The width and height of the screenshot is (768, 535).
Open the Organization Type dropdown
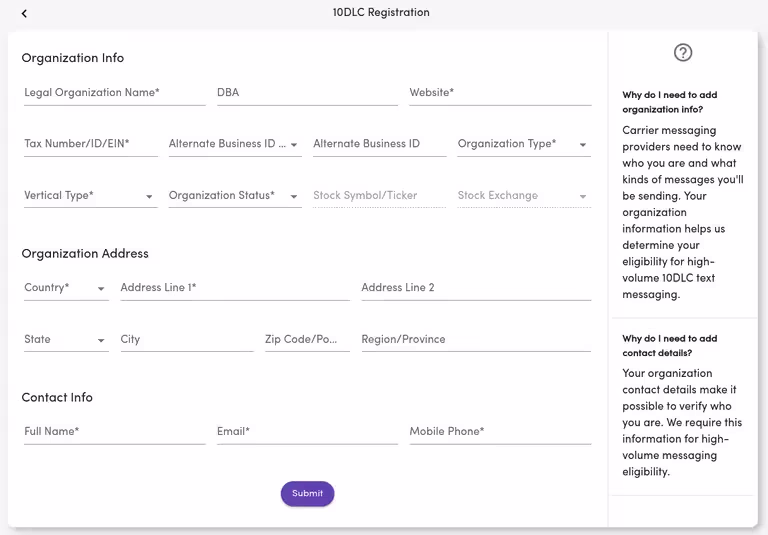click(x=524, y=144)
